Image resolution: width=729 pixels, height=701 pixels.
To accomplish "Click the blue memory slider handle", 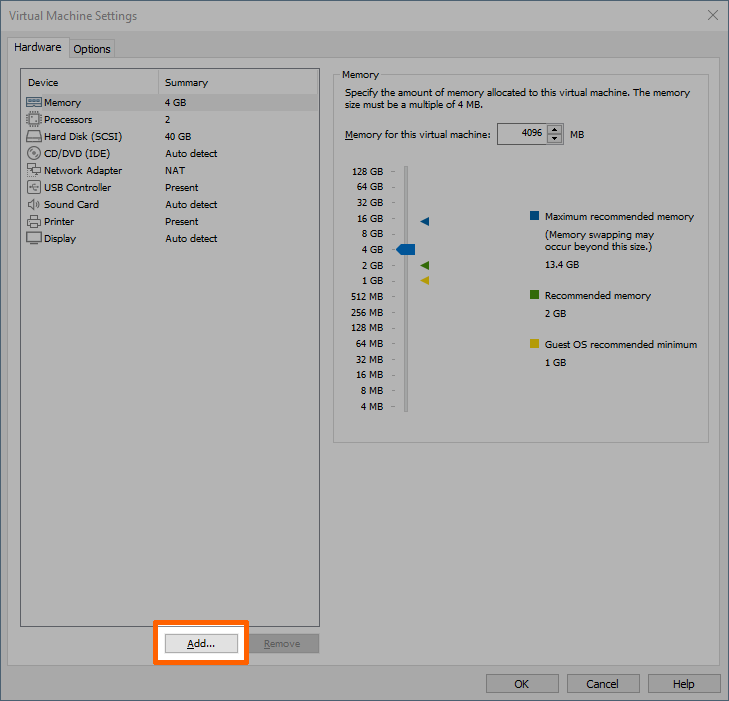I will point(406,249).
